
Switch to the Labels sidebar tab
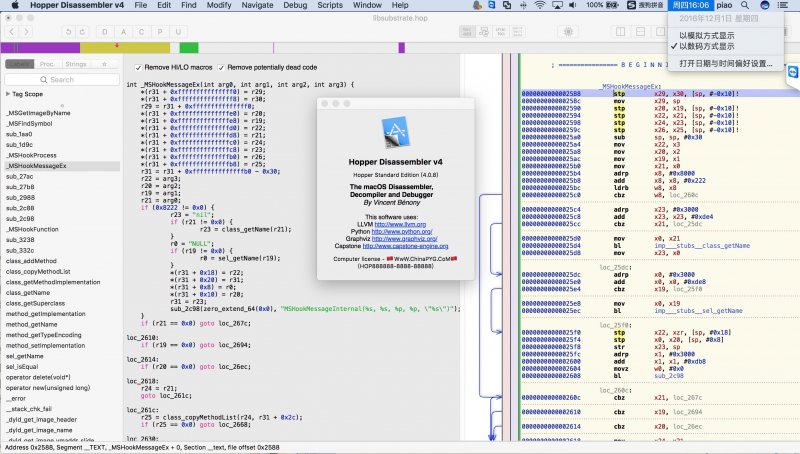19,64
